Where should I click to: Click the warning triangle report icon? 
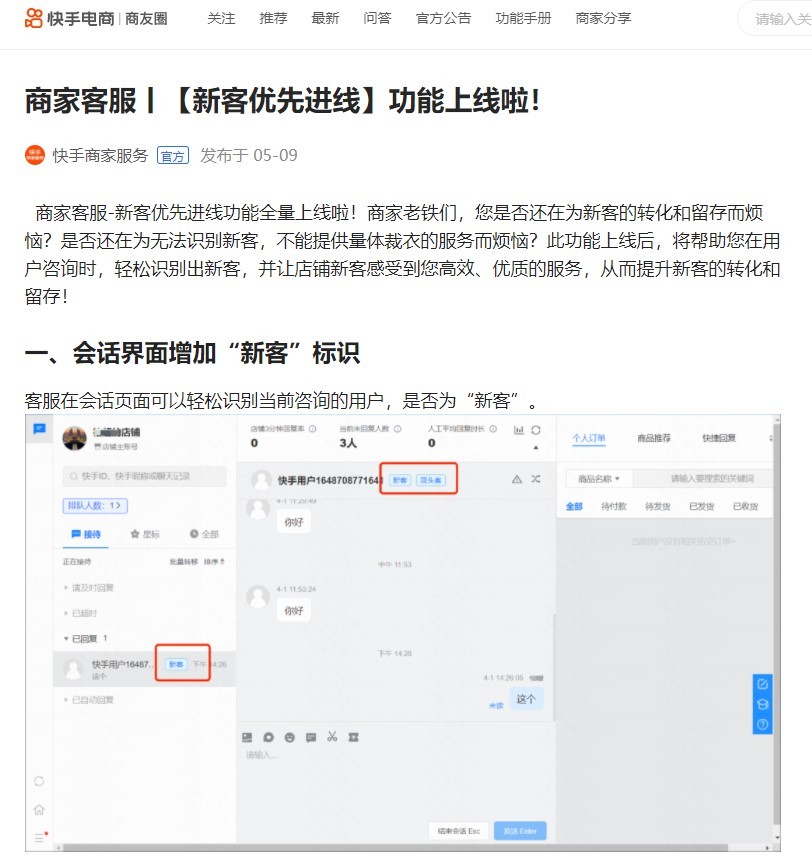point(517,479)
